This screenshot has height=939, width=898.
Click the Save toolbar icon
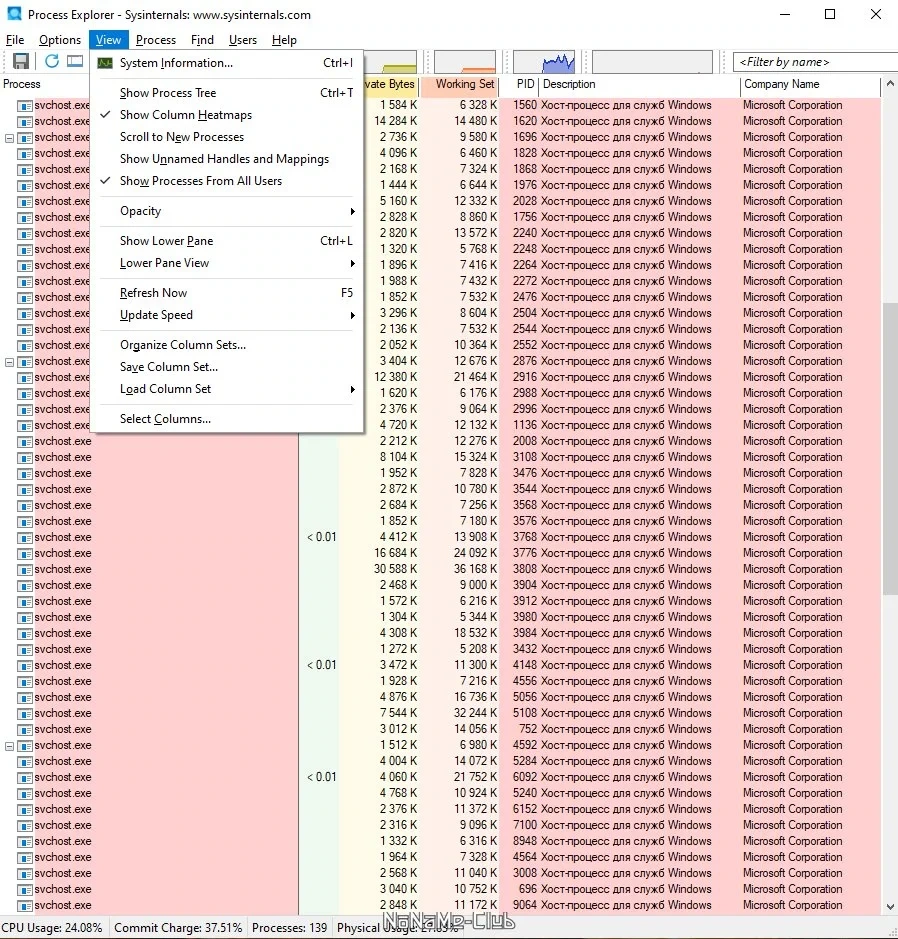21,61
